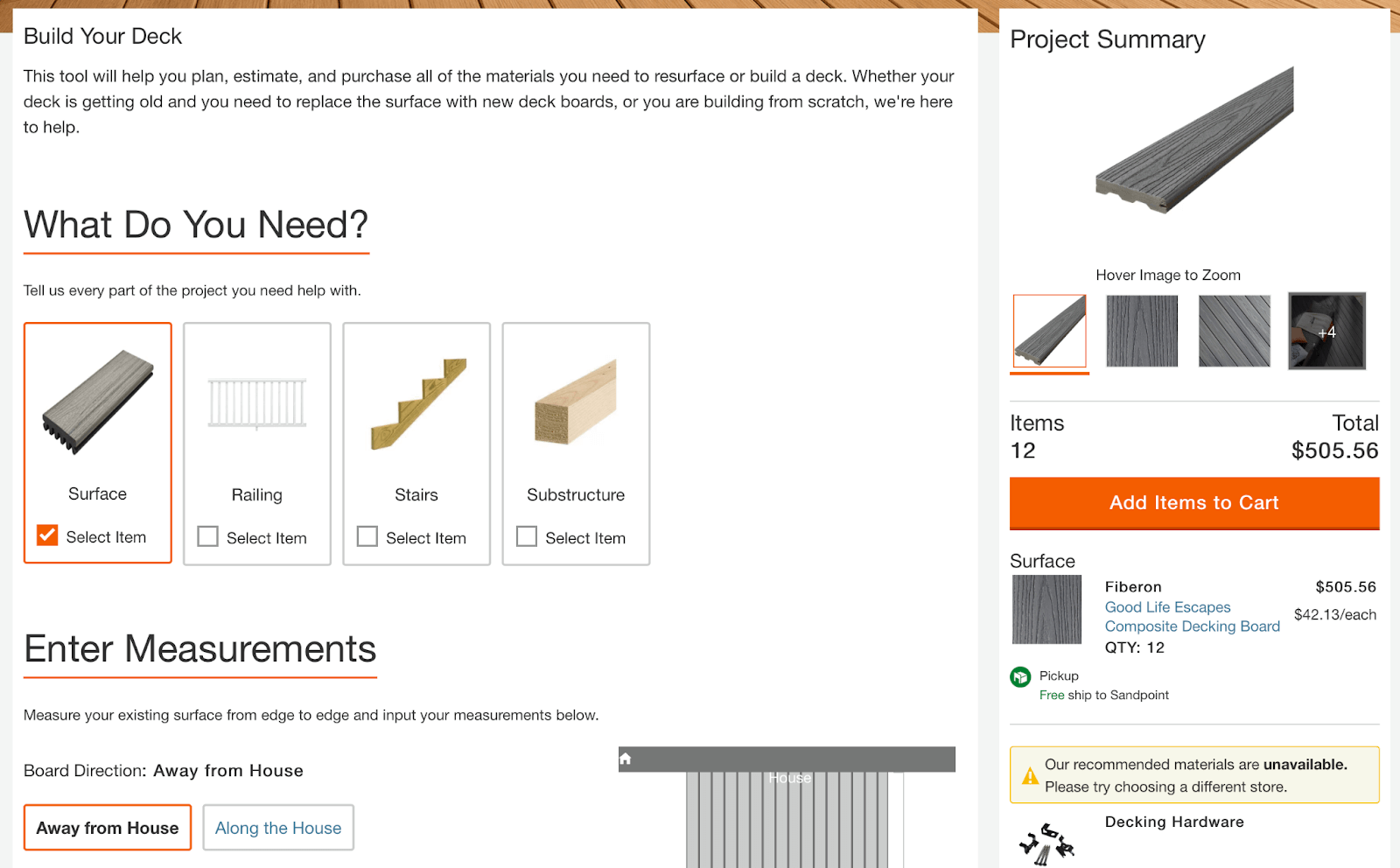Switch board direction to Along the House
Viewport: 1400px width, 868px height.
[x=278, y=828]
